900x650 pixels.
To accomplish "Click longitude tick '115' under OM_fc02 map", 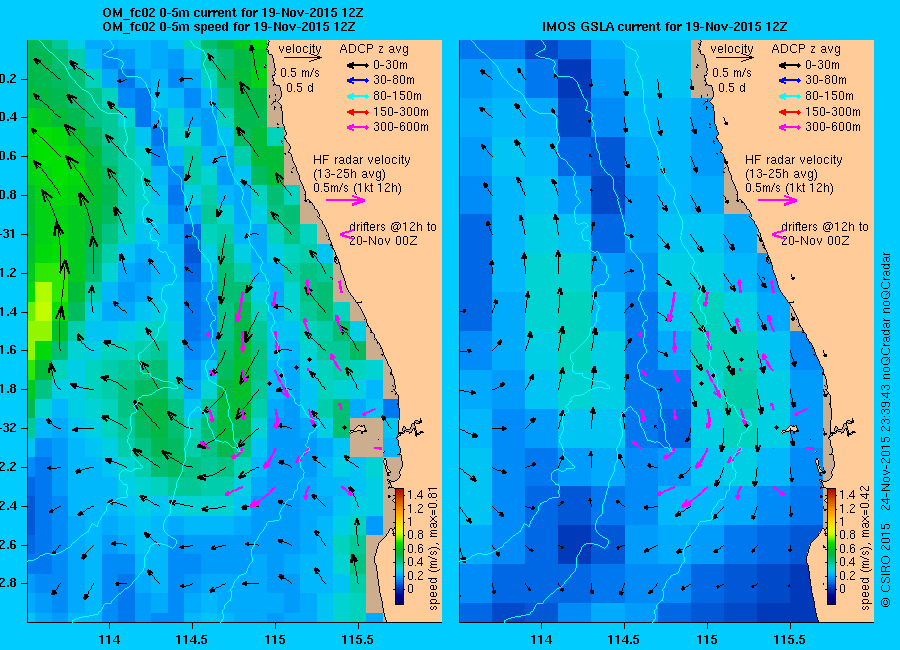I will pos(275,640).
